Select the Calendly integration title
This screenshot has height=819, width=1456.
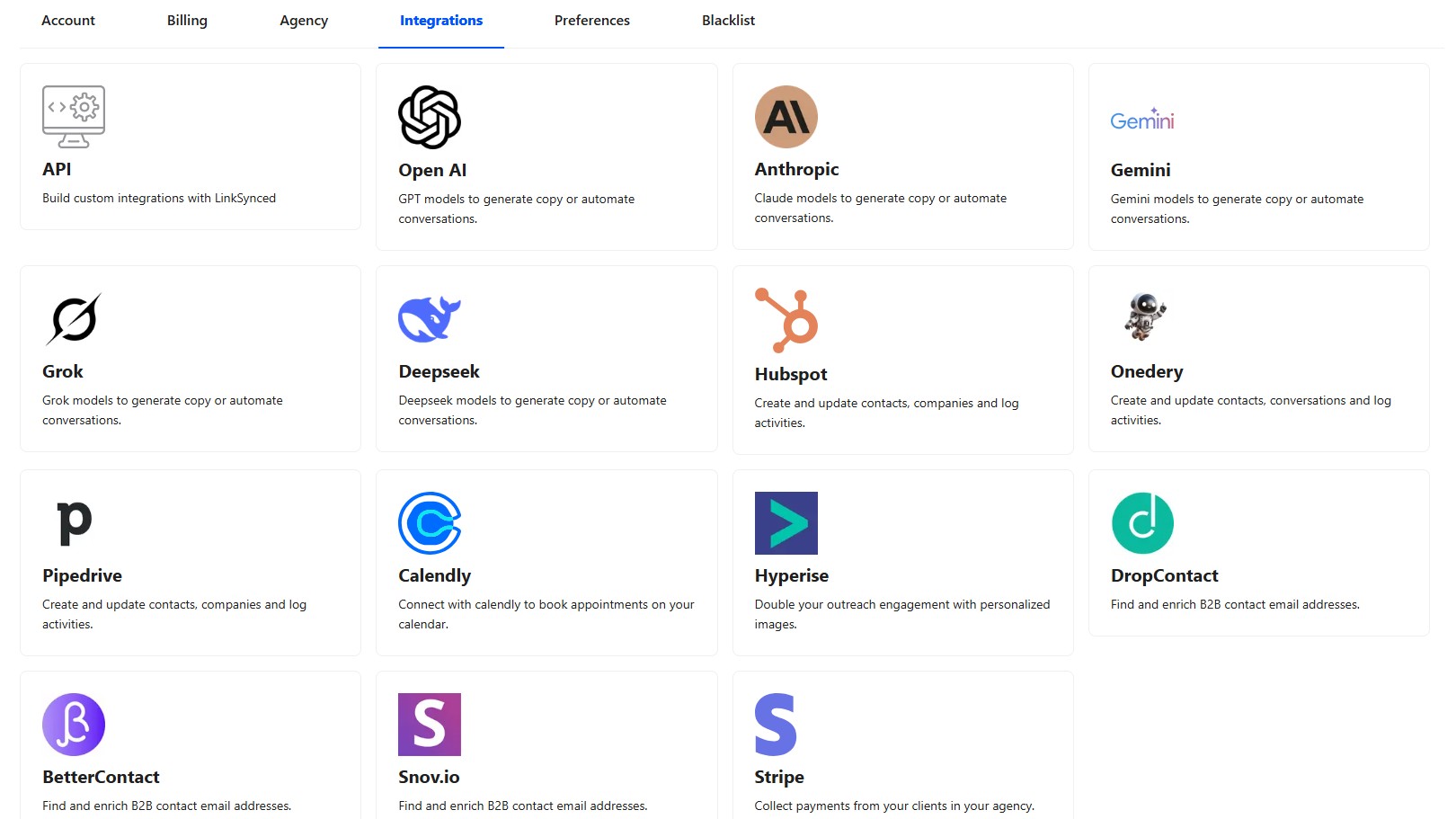click(x=434, y=576)
